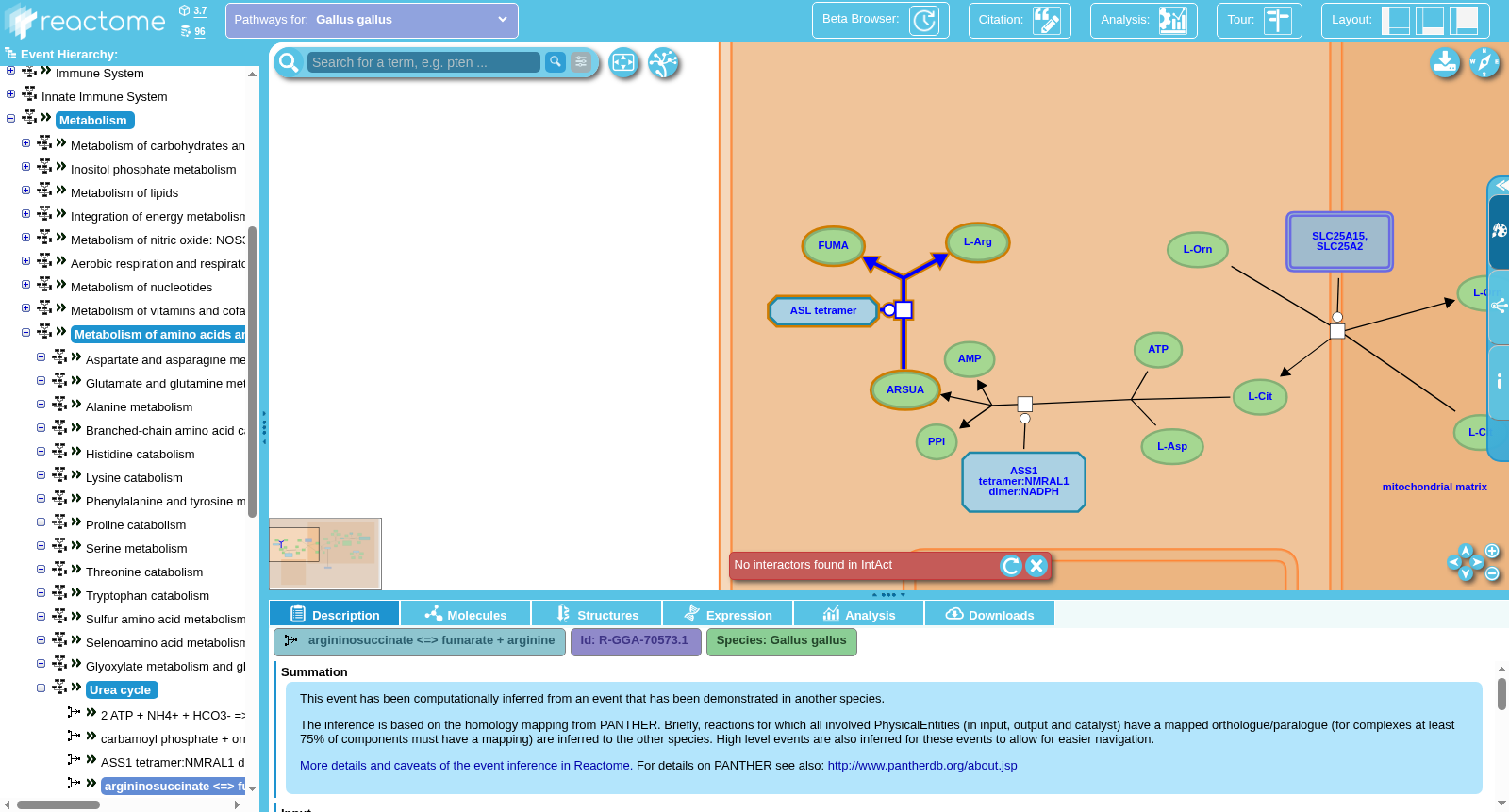Pan diagram right arrow
This screenshot has height=812, width=1509.
click(1477, 562)
